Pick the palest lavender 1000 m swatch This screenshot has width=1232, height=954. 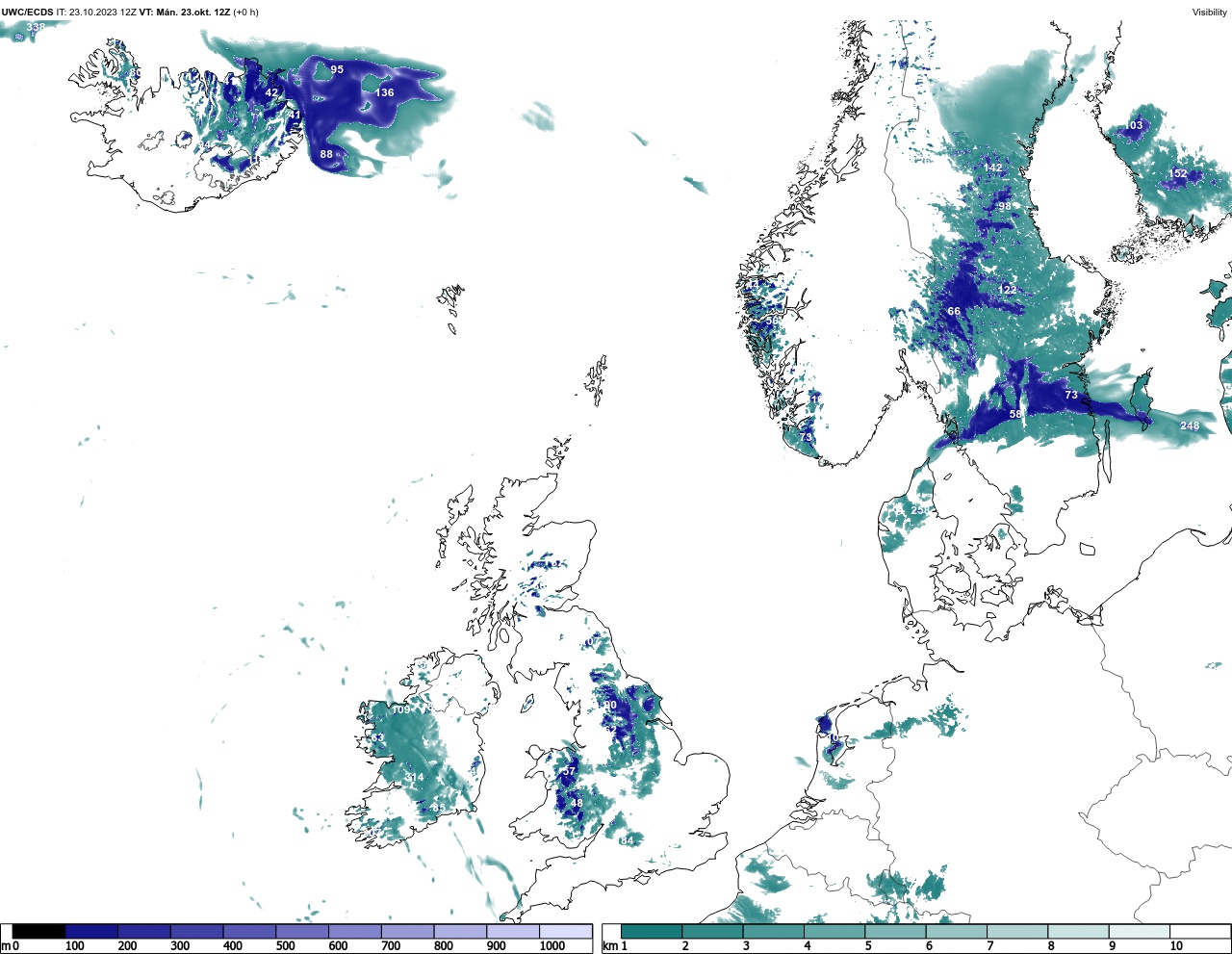pos(565,931)
